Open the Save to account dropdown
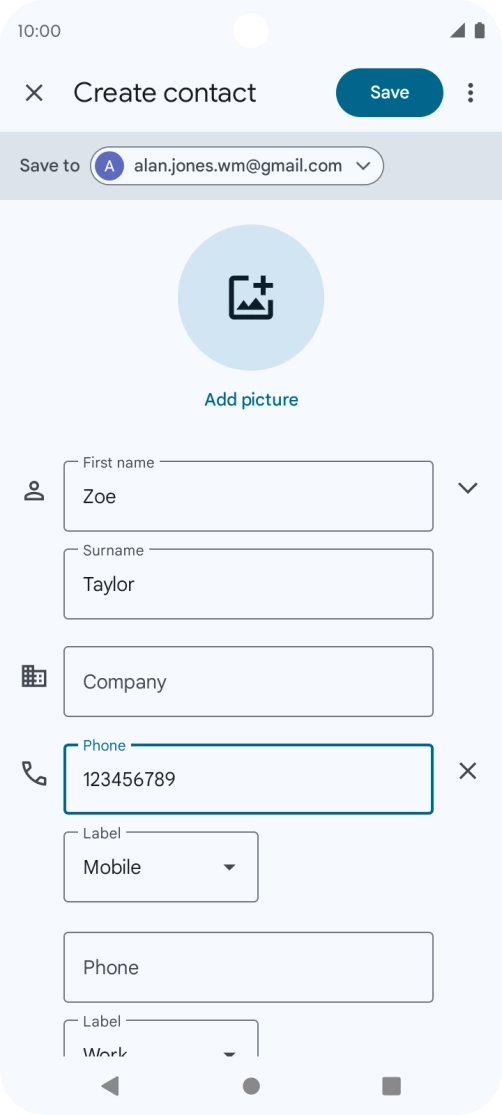The image size is (502, 1115). pos(237,166)
